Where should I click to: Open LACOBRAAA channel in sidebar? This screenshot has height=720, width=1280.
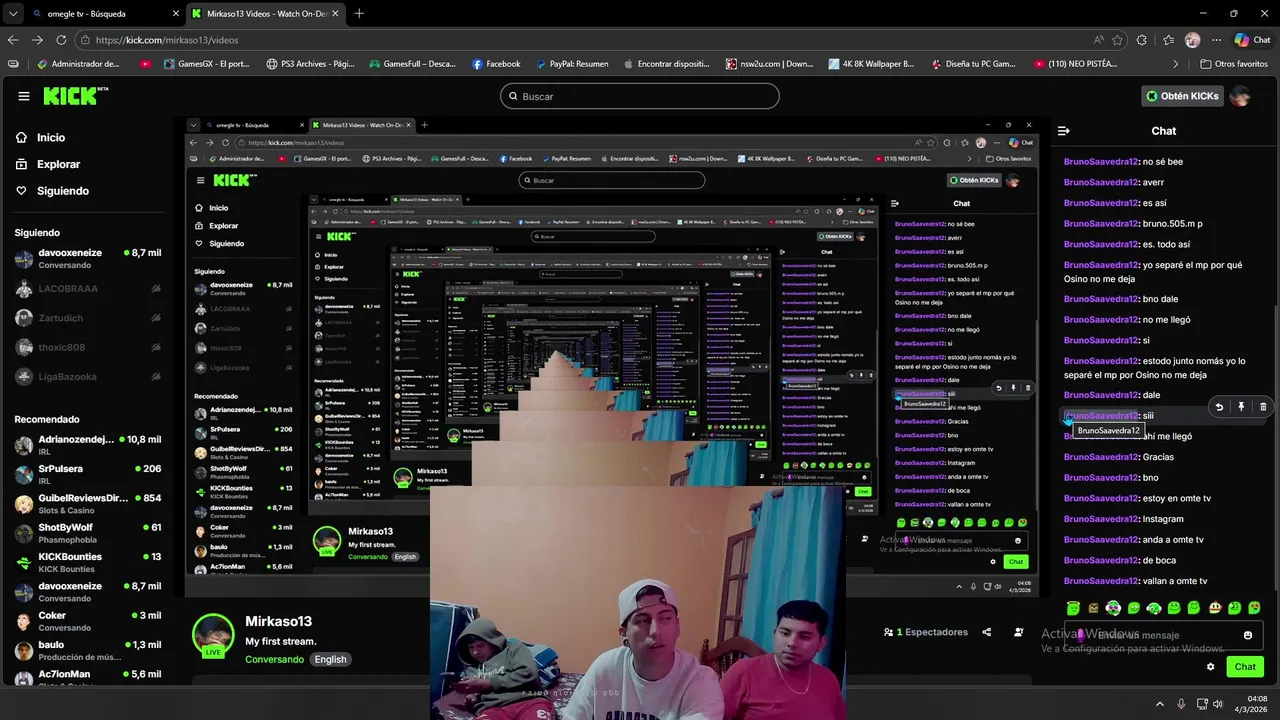(88, 289)
